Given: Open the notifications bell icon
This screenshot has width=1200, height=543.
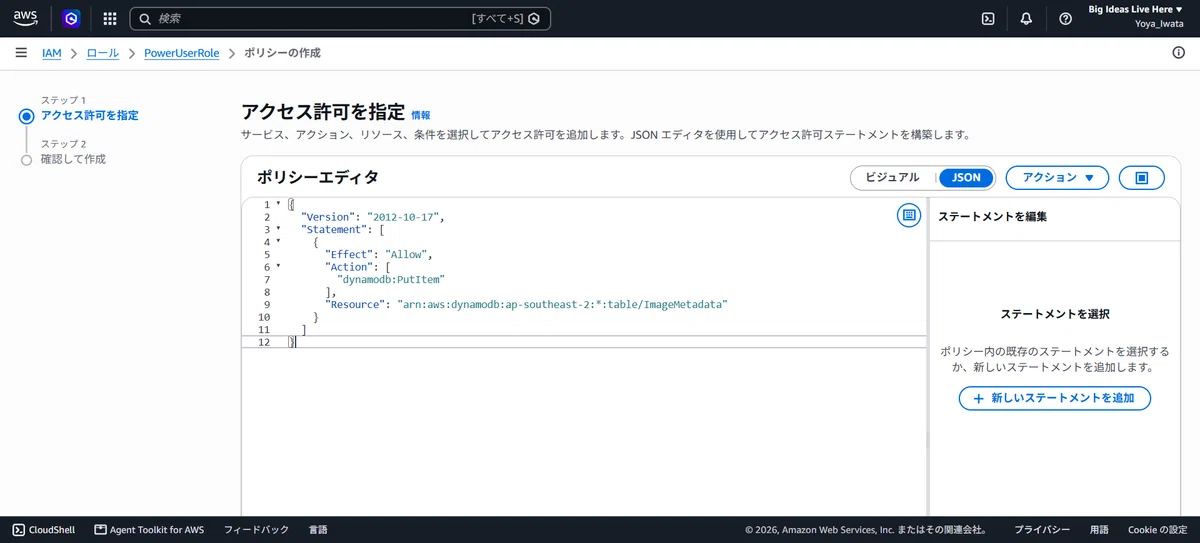Looking at the screenshot, I should [x=1026, y=18].
